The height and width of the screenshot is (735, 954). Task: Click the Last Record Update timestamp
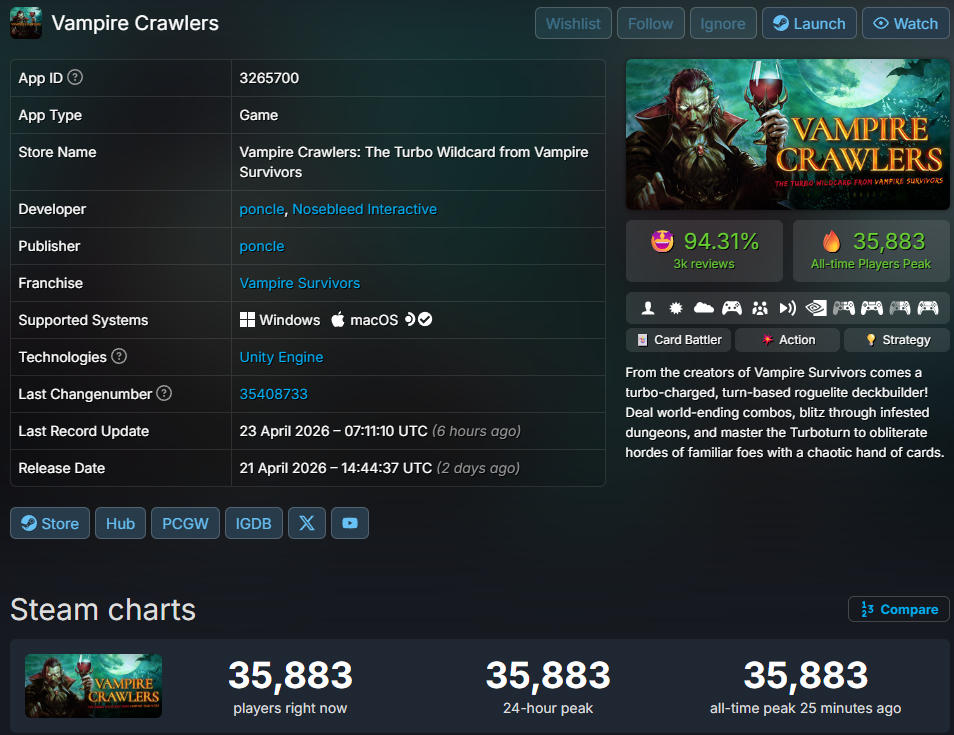coord(380,431)
